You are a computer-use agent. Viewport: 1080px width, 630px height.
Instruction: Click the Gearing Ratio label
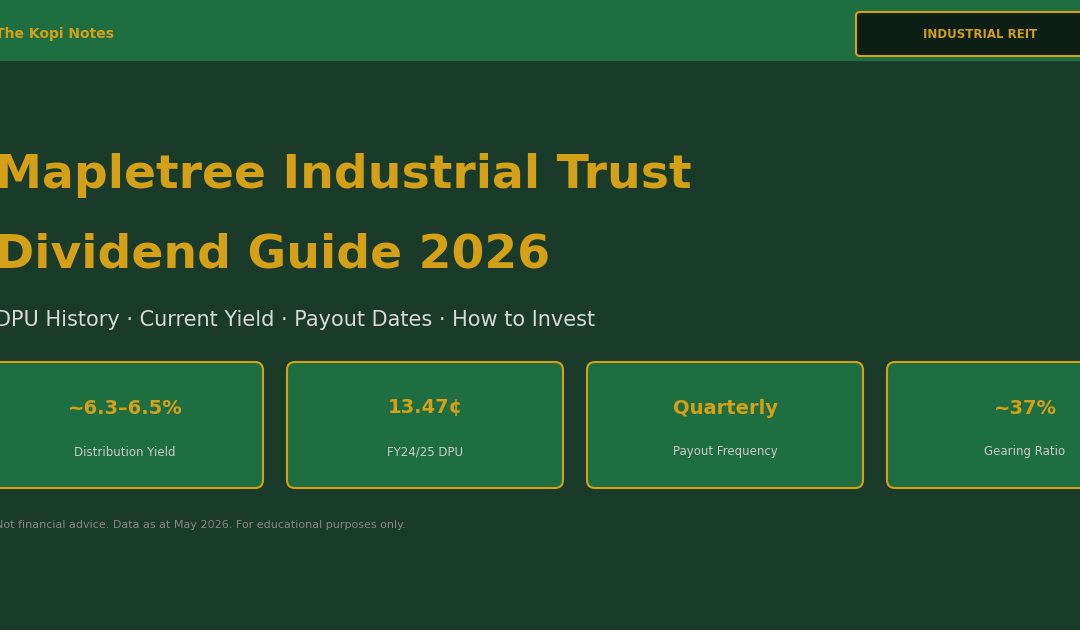click(x=1024, y=452)
